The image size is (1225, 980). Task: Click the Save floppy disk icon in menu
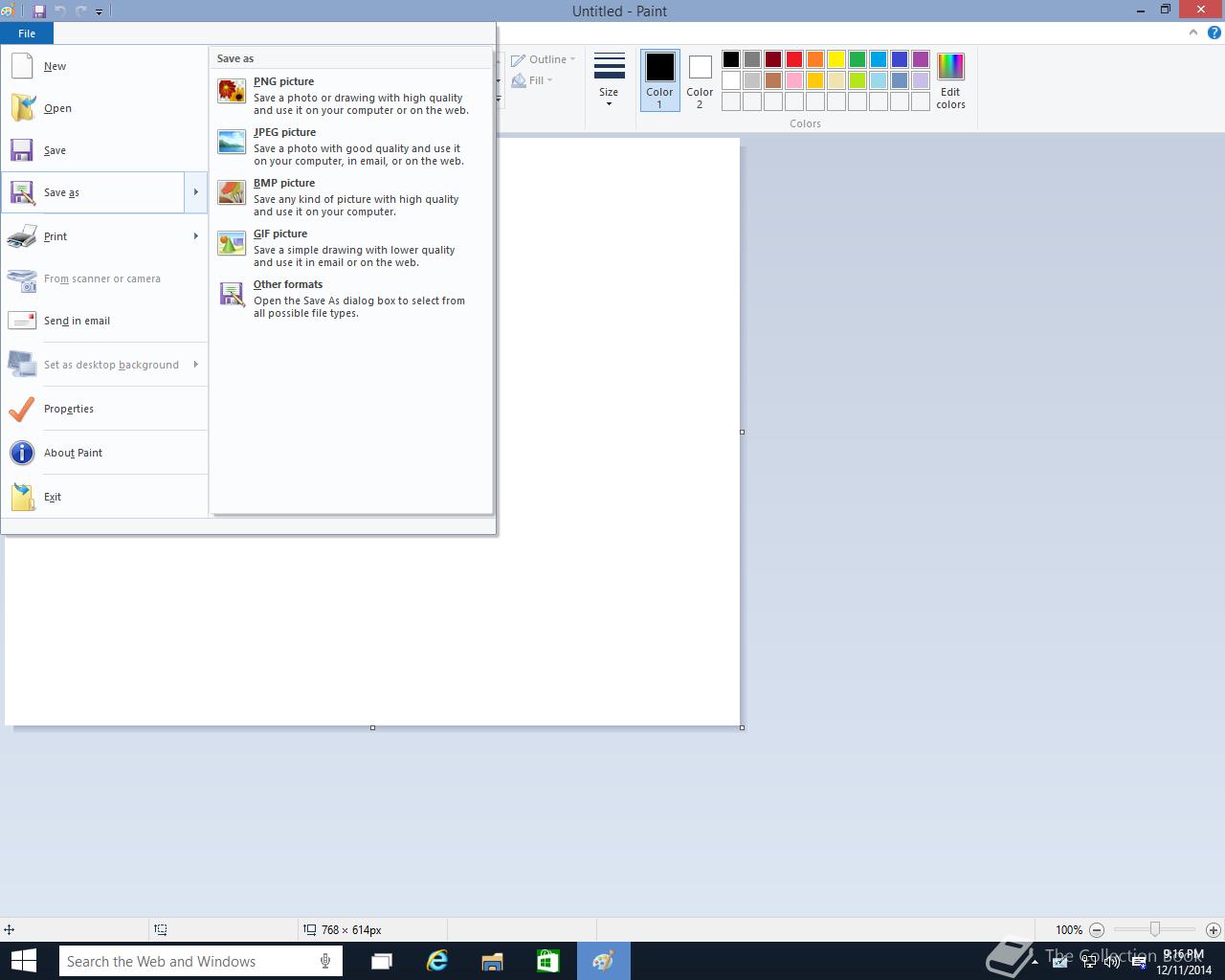tap(22, 150)
